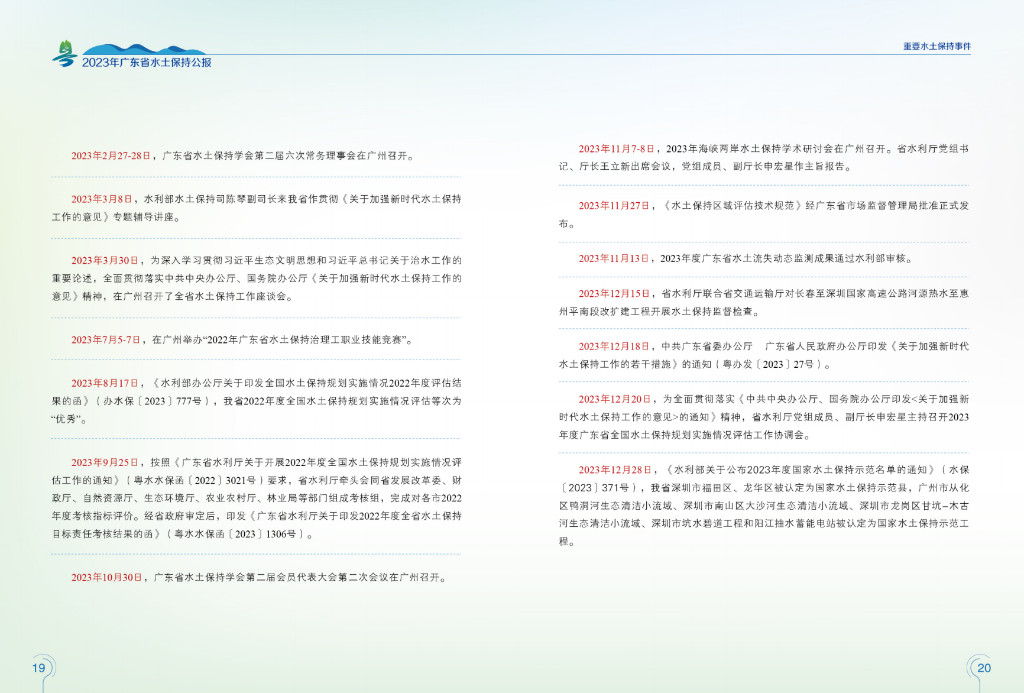Select the date 2023年12月18日

(x=614, y=346)
